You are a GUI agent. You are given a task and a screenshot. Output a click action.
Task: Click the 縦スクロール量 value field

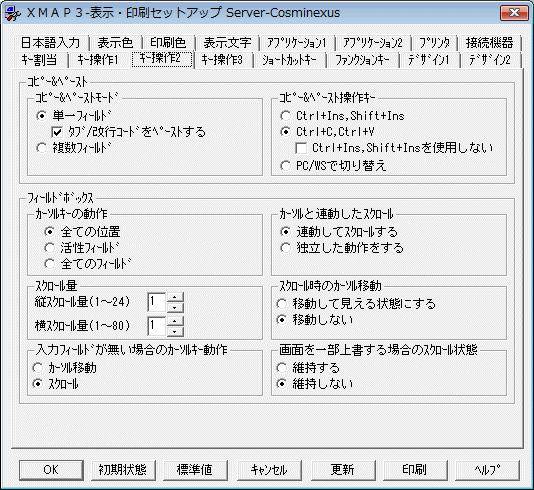point(156,302)
